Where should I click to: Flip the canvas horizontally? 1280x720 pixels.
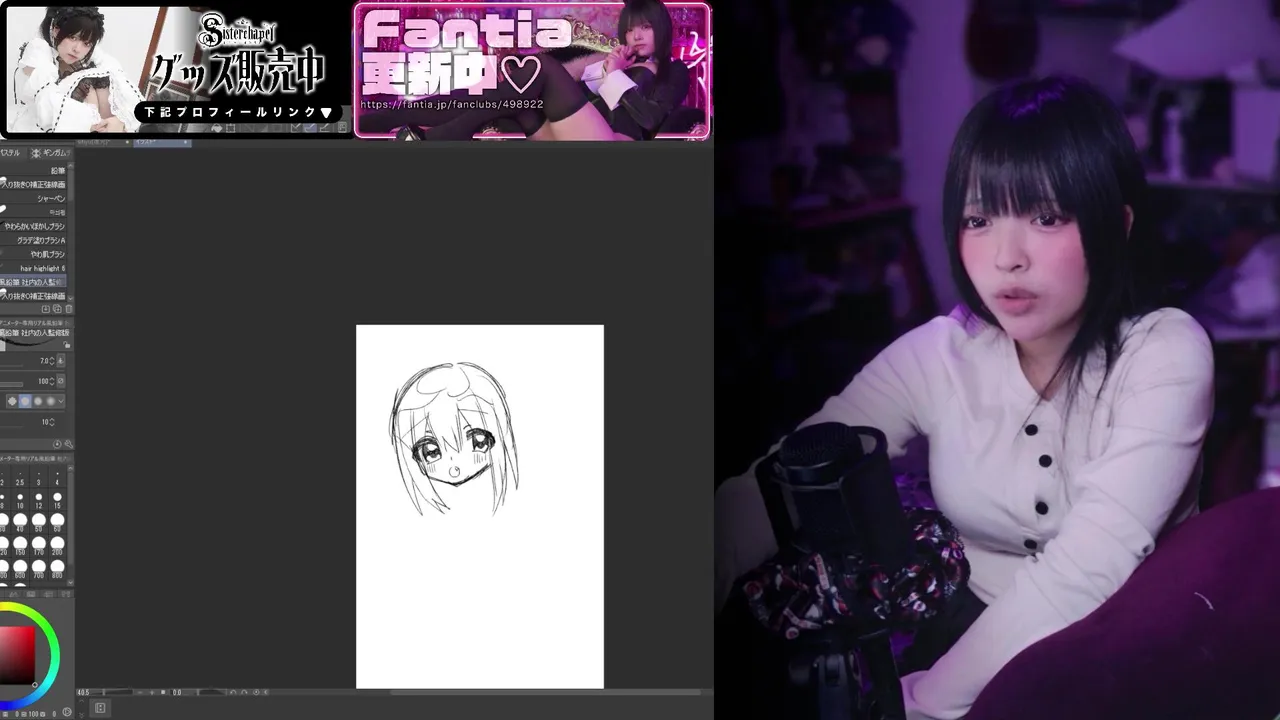pos(266,692)
